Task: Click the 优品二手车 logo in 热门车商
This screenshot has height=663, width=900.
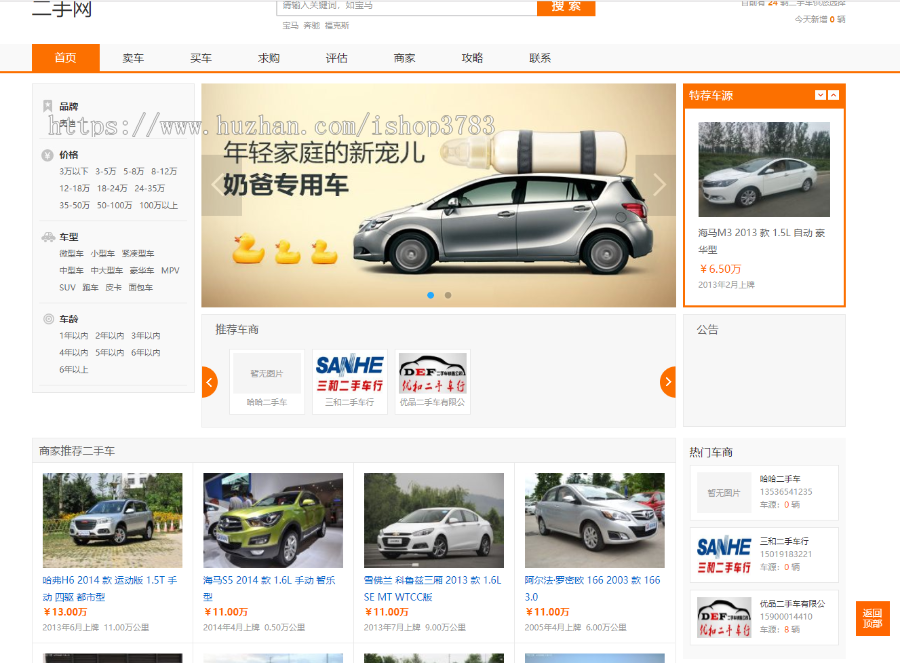Action: click(x=723, y=618)
